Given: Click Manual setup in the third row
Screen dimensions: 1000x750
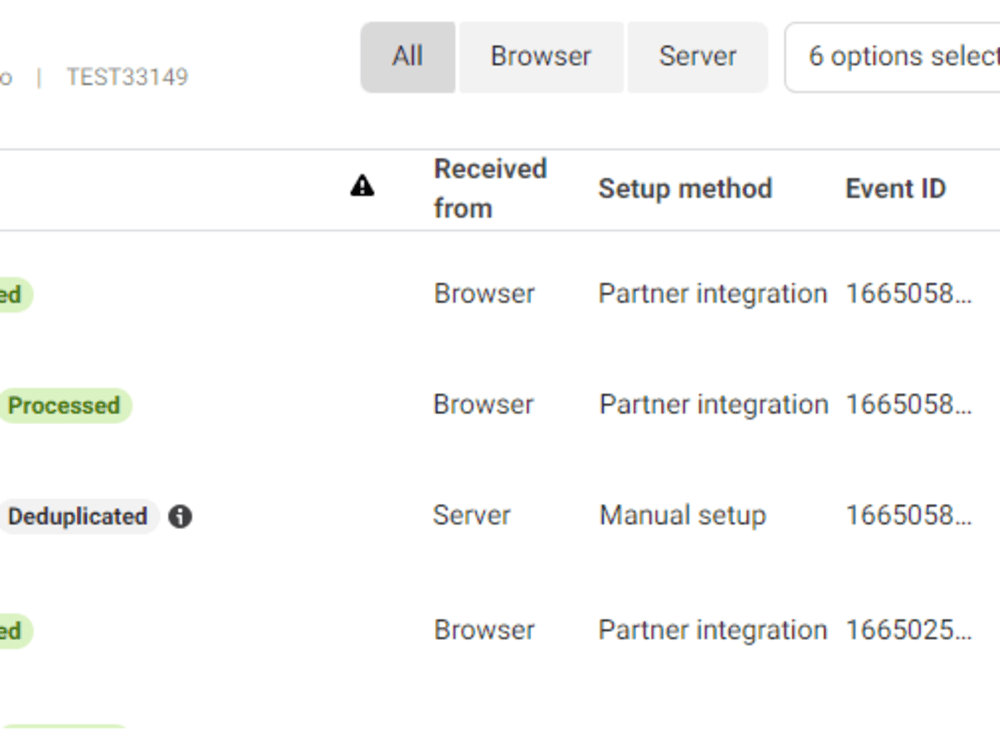Looking at the screenshot, I should [684, 515].
